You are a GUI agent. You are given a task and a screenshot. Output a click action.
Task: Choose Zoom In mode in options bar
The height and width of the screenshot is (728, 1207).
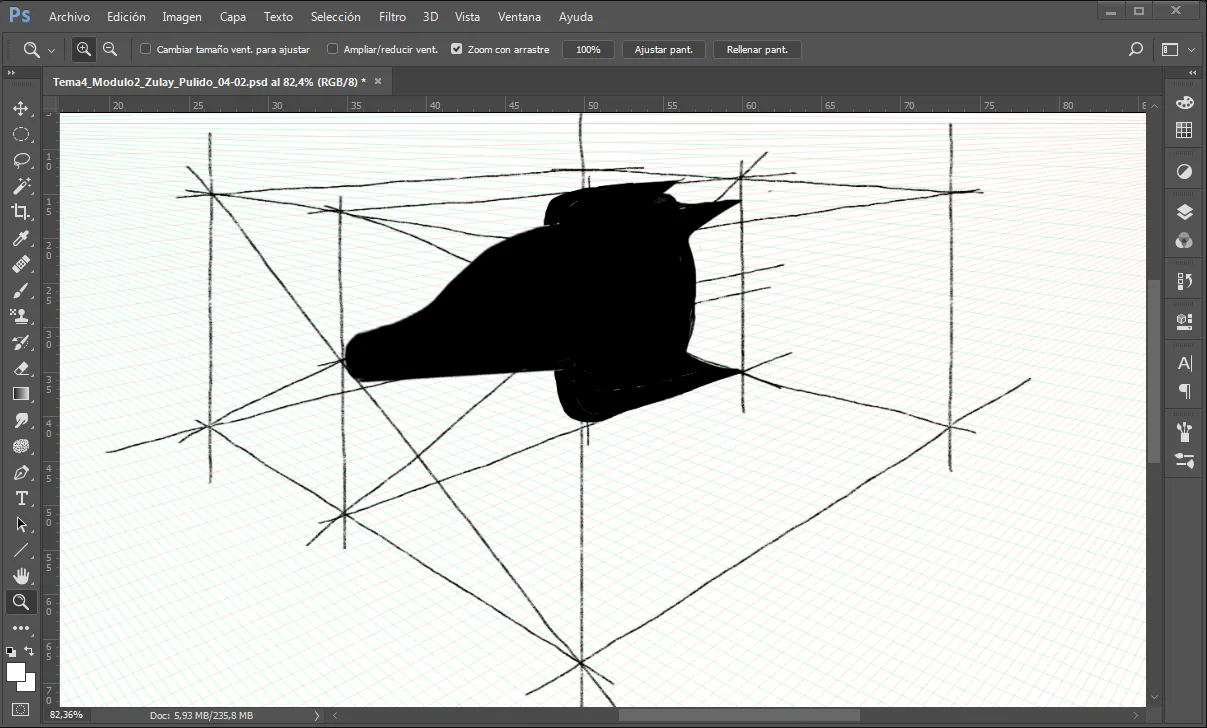pos(83,49)
